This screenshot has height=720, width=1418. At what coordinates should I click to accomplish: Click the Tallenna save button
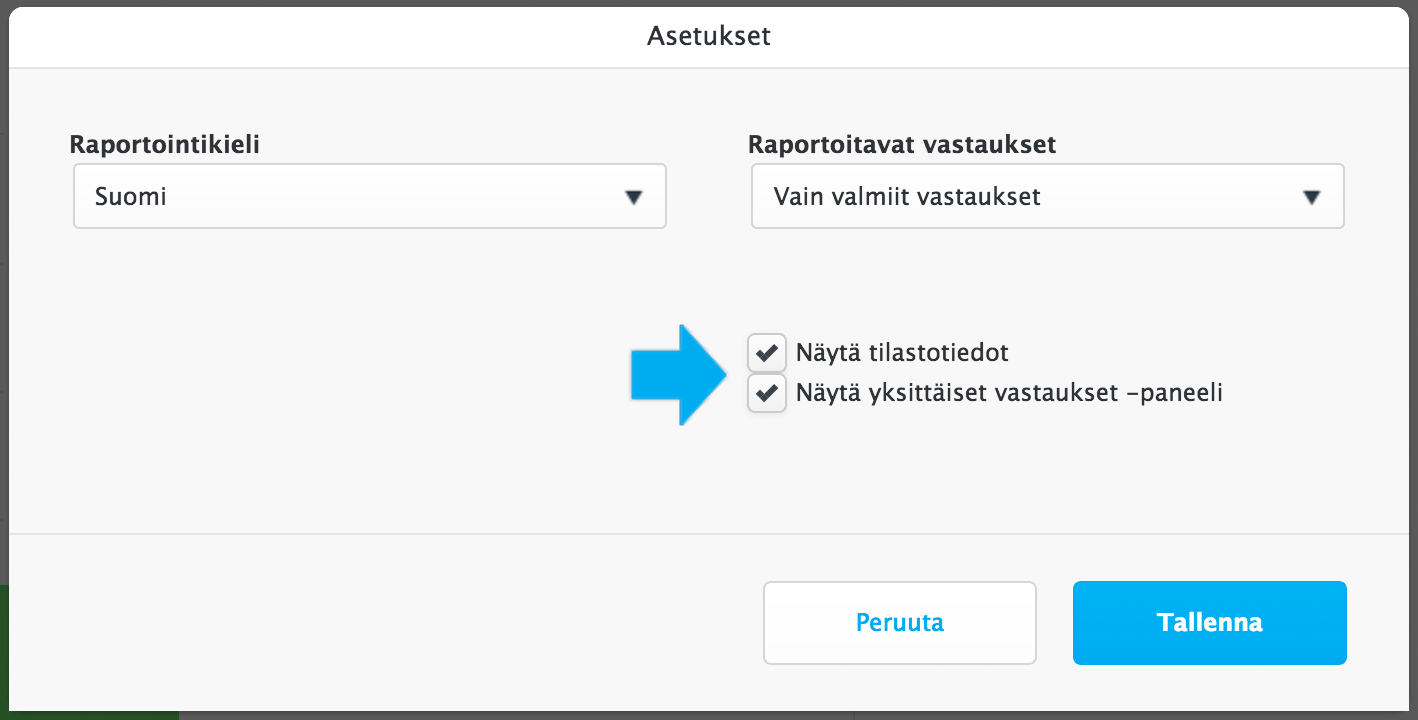click(x=1208, y=622)
